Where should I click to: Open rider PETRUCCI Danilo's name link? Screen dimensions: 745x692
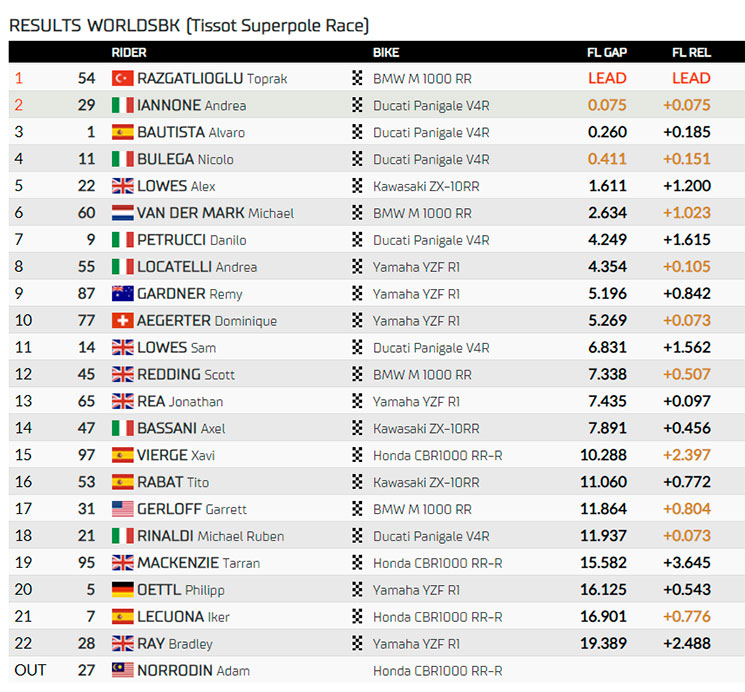pos(192,240)
